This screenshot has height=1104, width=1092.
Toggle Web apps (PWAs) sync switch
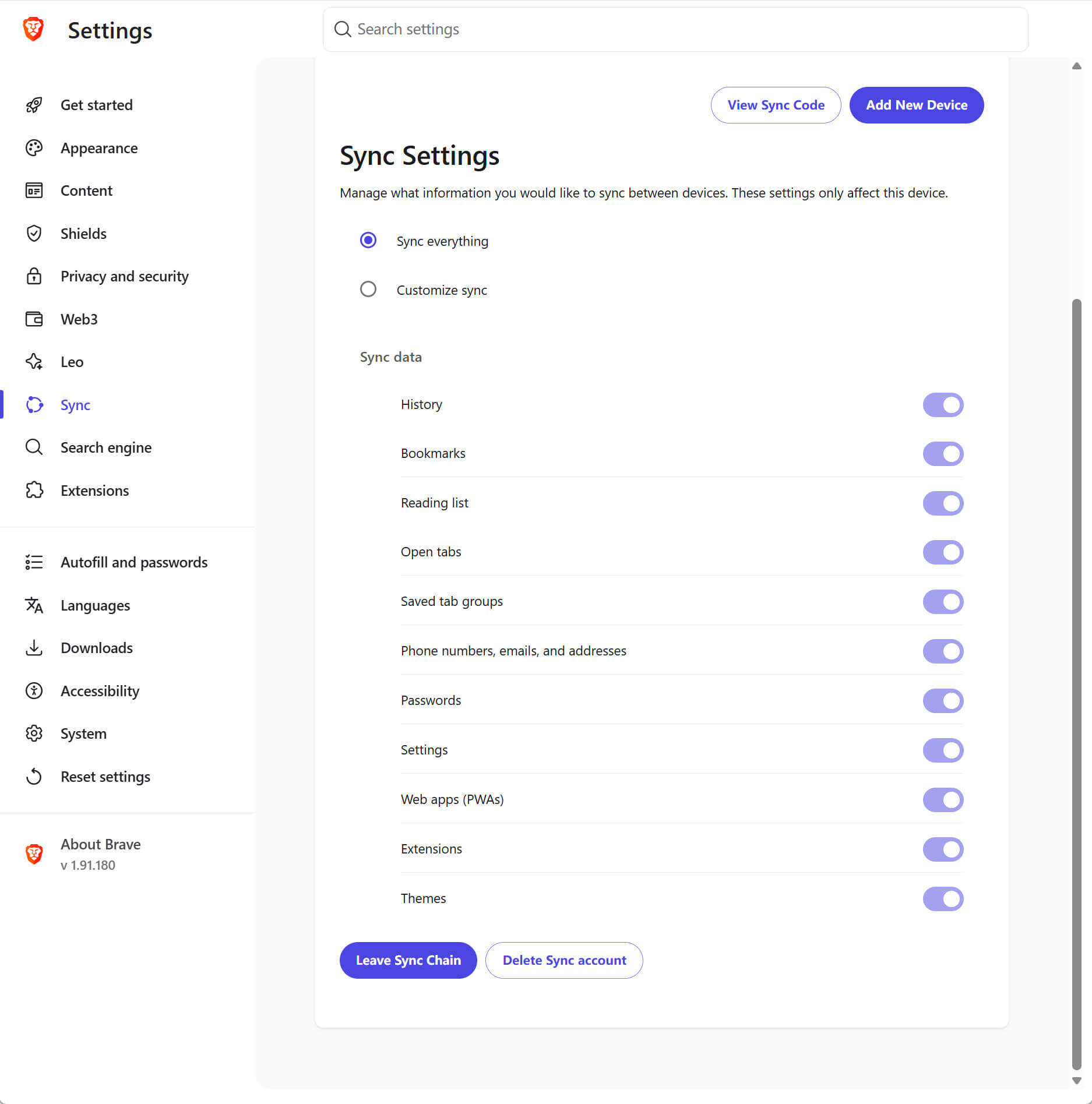[x=943, y=800]
